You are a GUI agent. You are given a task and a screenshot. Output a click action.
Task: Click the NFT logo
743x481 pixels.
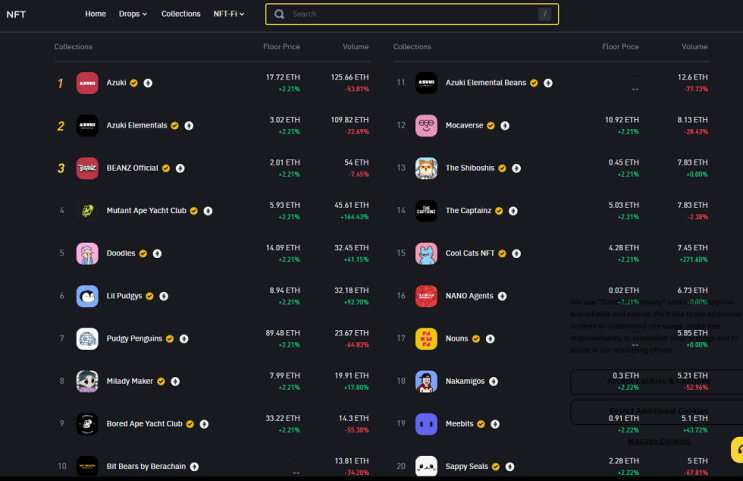point(16,15)
